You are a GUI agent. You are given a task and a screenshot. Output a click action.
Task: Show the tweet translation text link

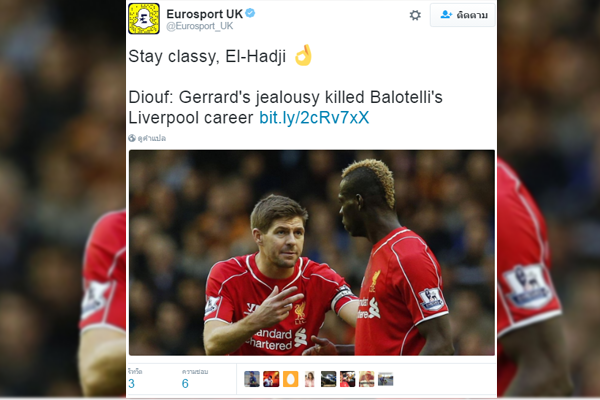click(x=152, y=138)
